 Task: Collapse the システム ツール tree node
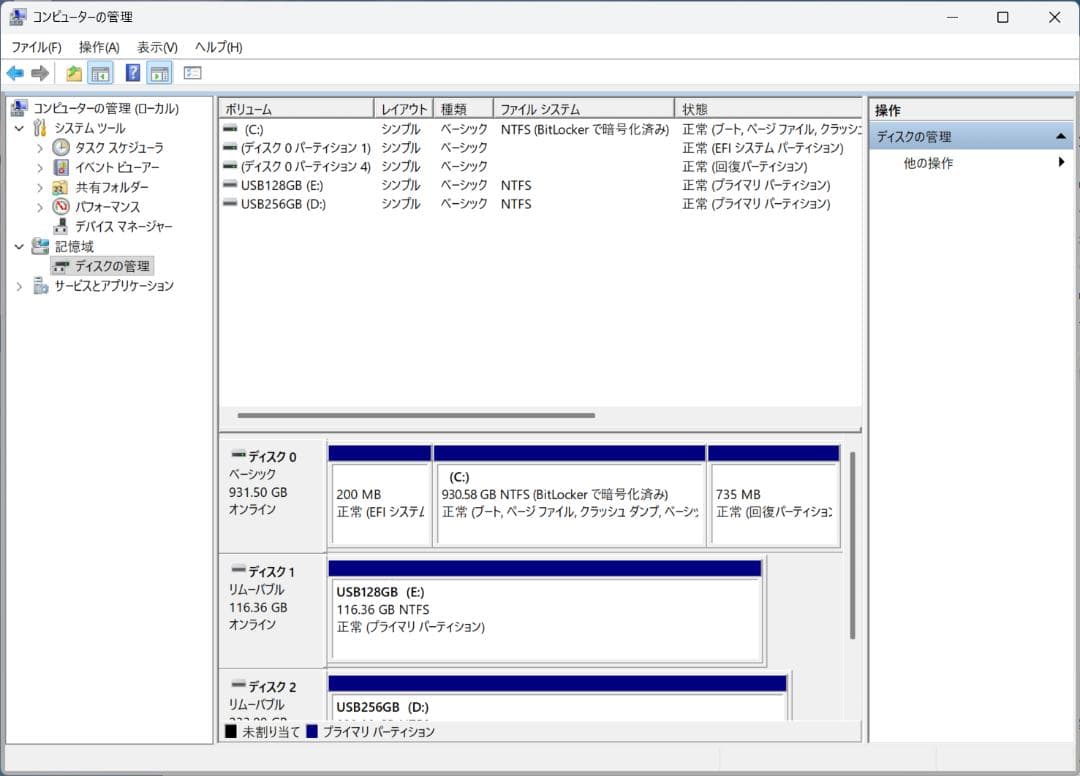18,127
